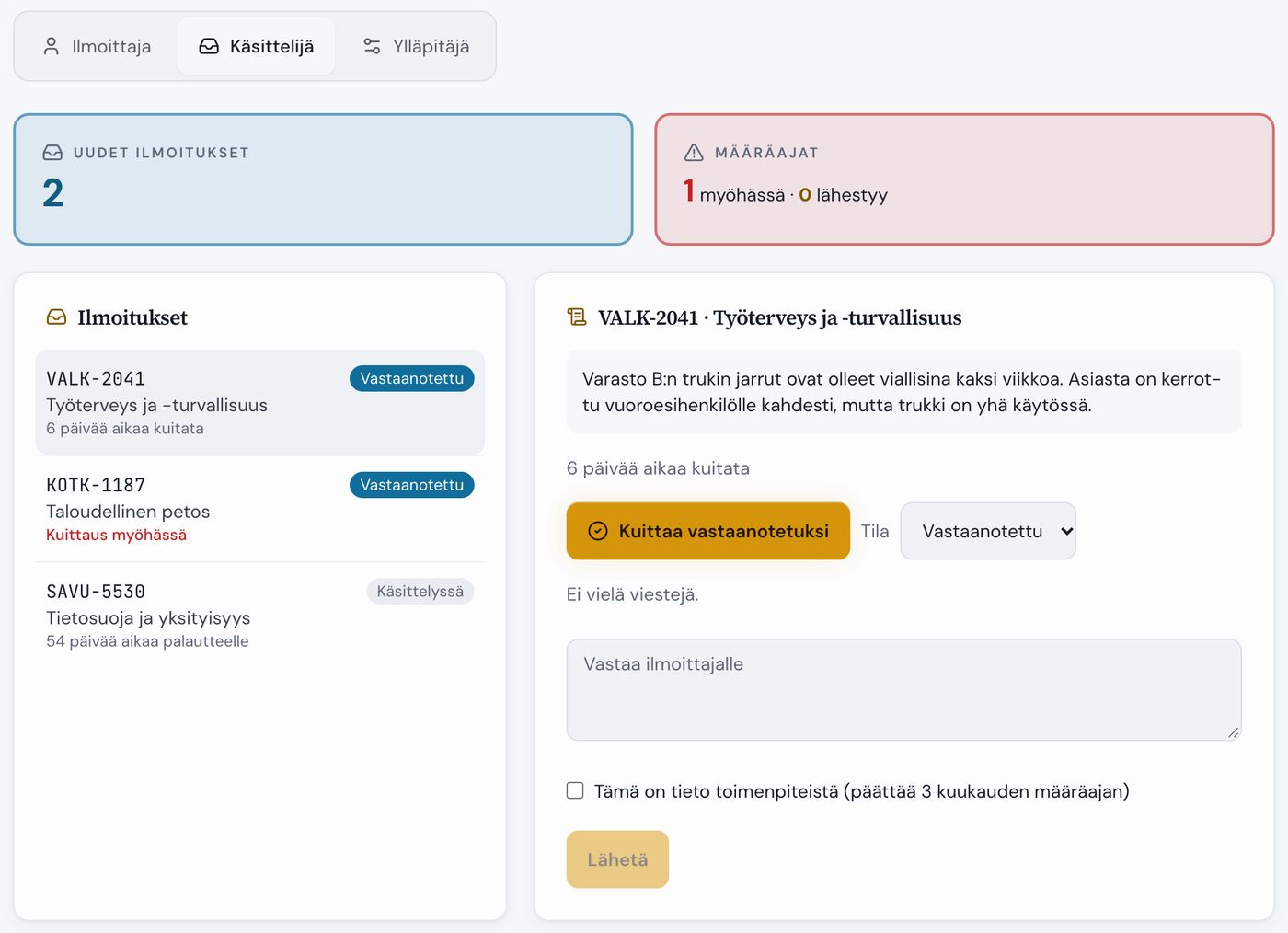Open the Tila status dropdown
Screen dimensions: 1288x933
[x=988, y=531]
